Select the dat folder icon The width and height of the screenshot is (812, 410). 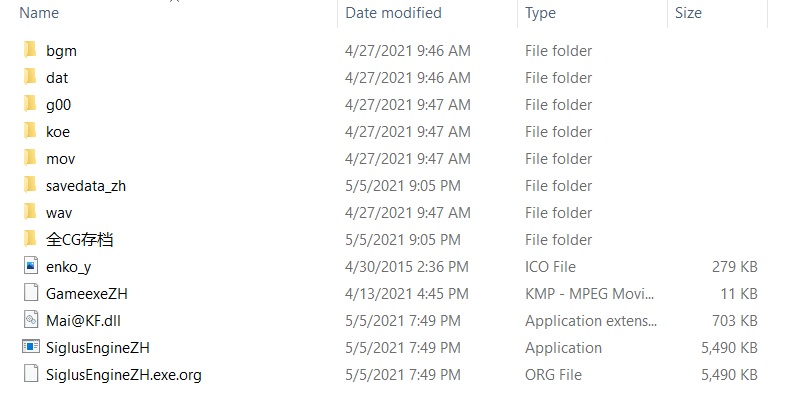click(30, 77)
